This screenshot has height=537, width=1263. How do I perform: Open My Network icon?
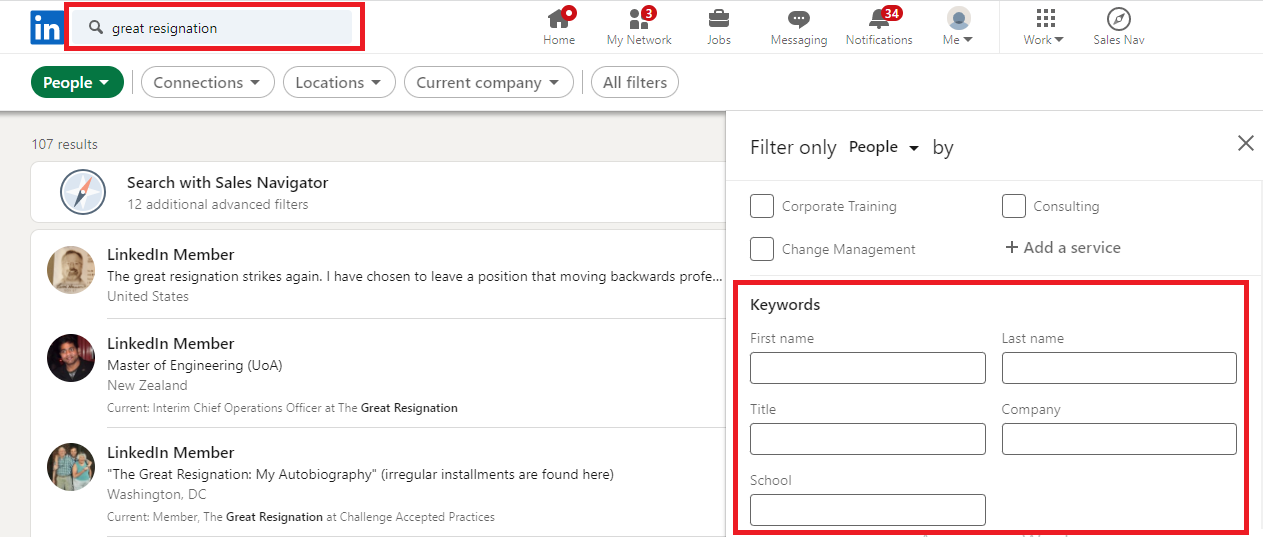click(x=639, y=18)
